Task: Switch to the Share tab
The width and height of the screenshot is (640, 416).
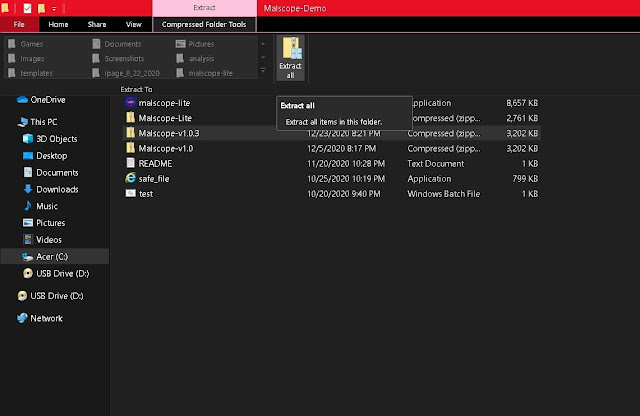Action: (x=97, y=24)
